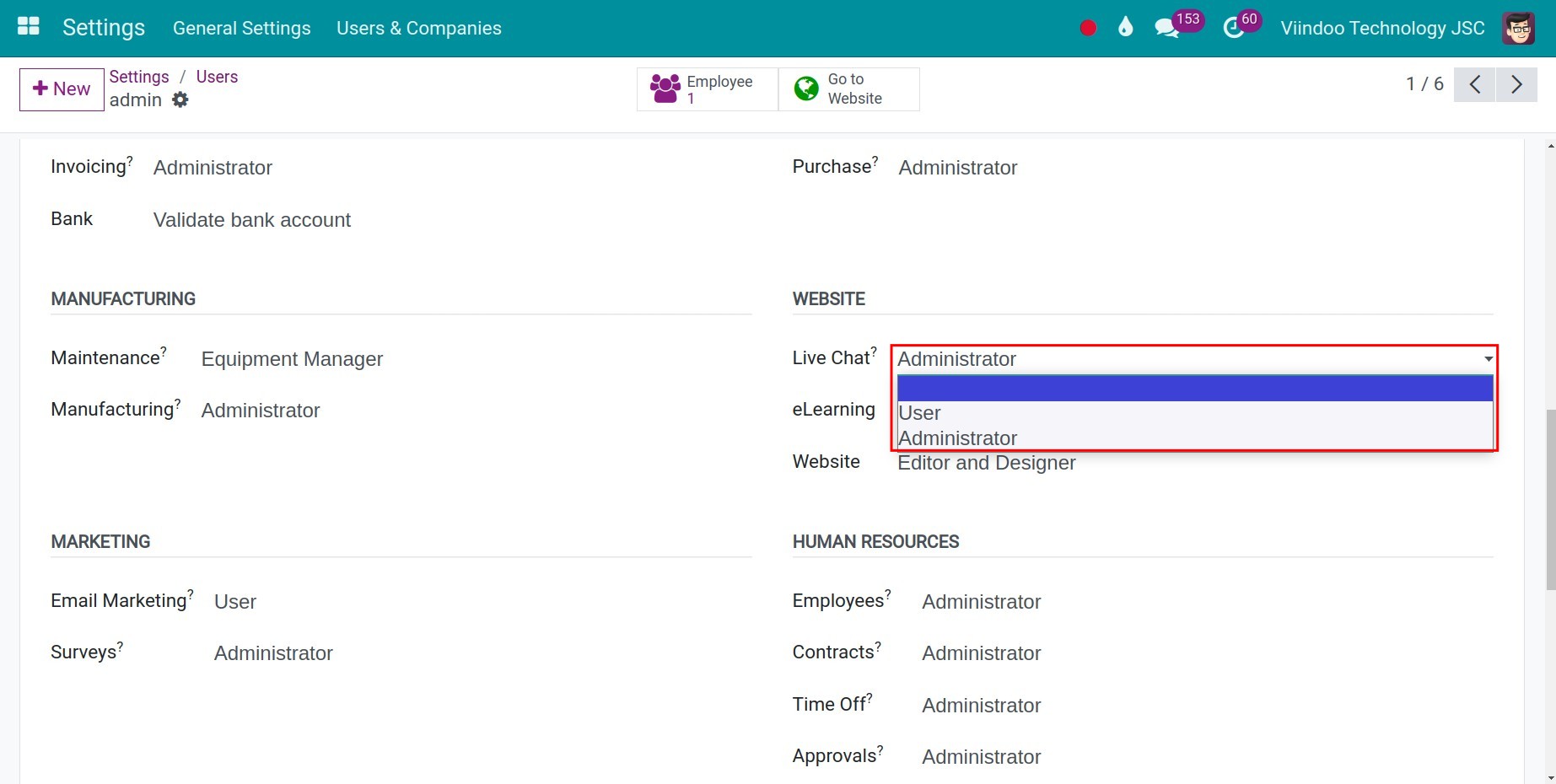
Task: Click the HUMAN RESOURCES section heading
Action: (875, 542)
